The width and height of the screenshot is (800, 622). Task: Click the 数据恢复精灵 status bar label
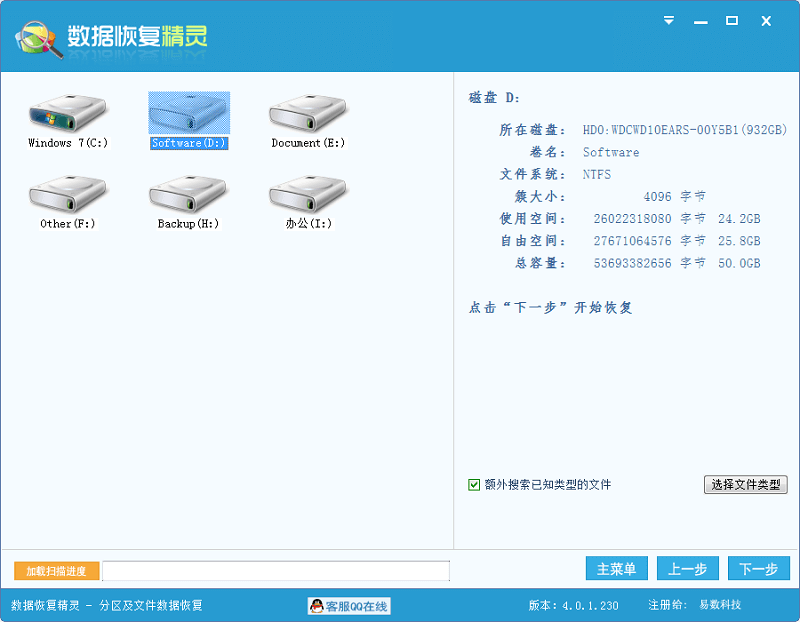45,605
